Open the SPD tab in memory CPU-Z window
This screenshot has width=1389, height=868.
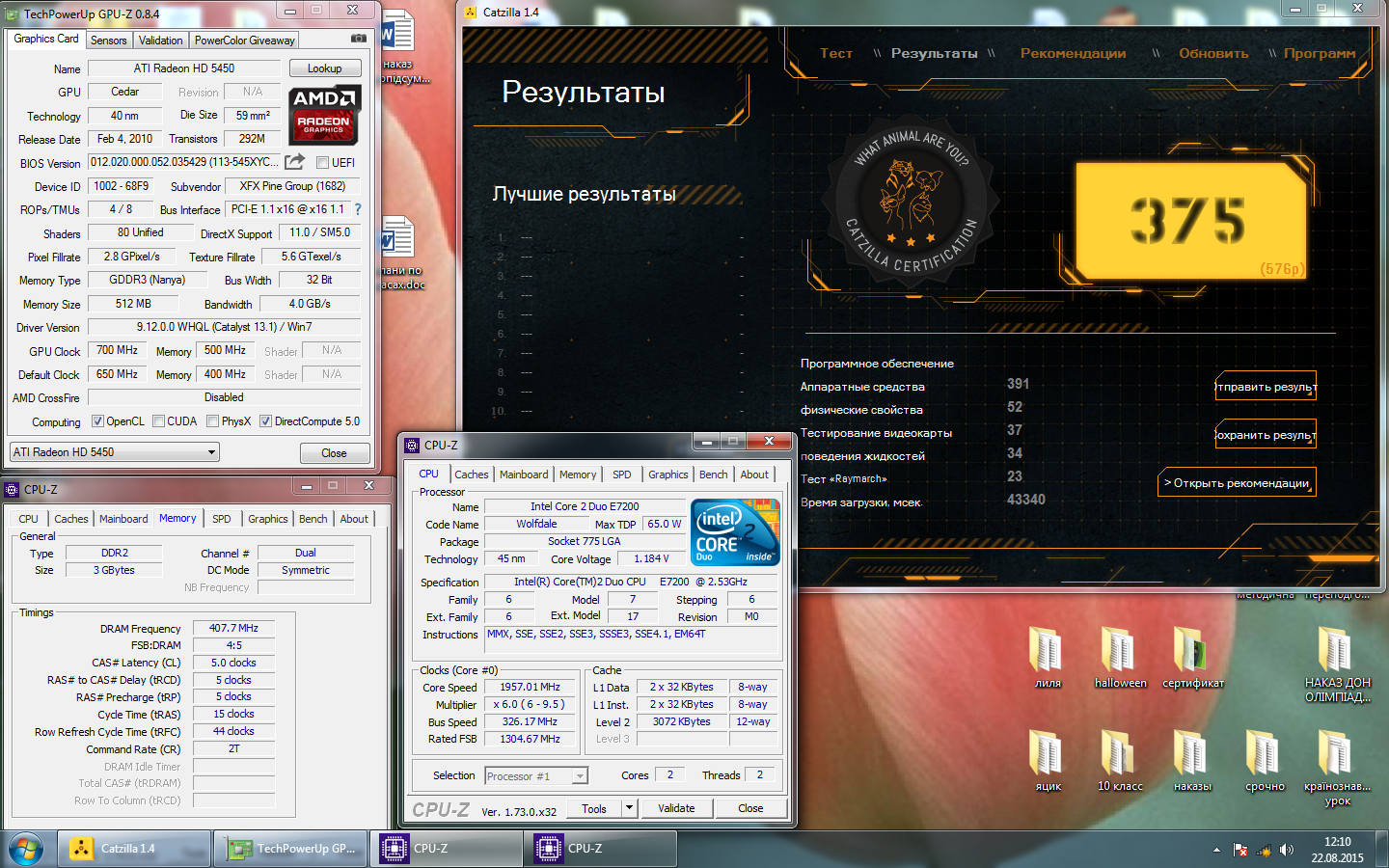point(222,519)
